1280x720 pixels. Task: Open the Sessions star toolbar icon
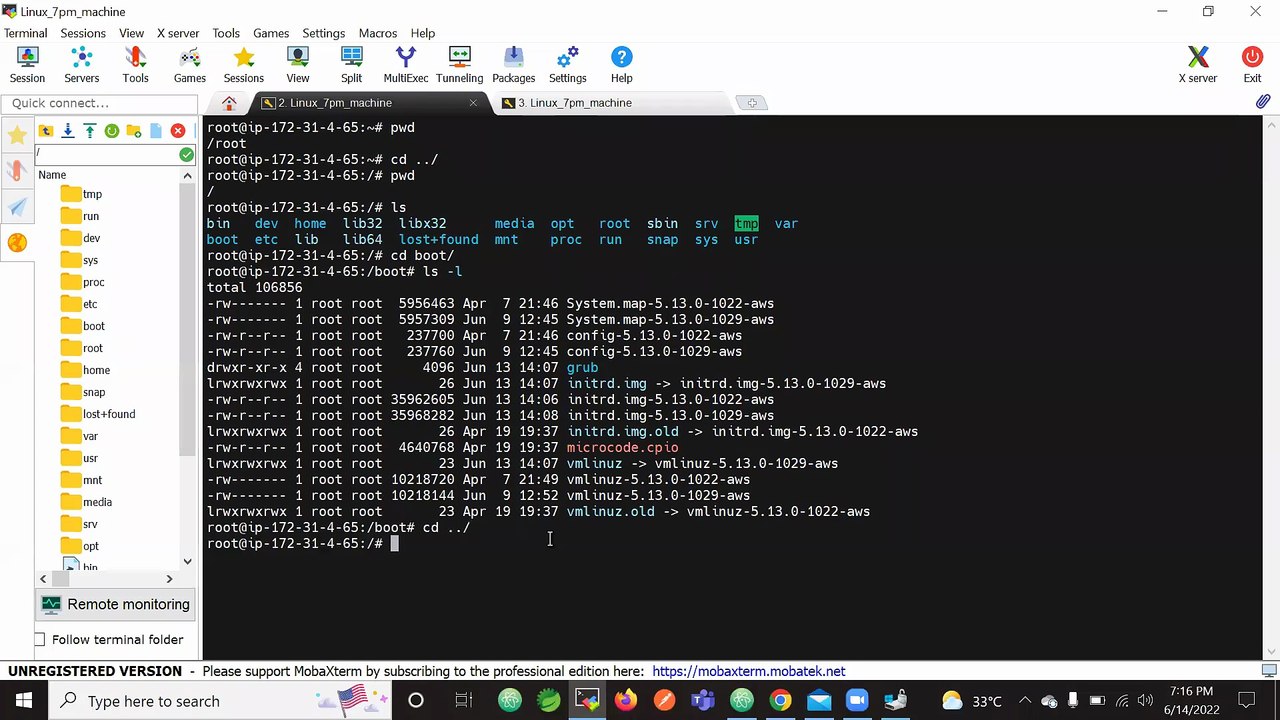pos(244,65)
